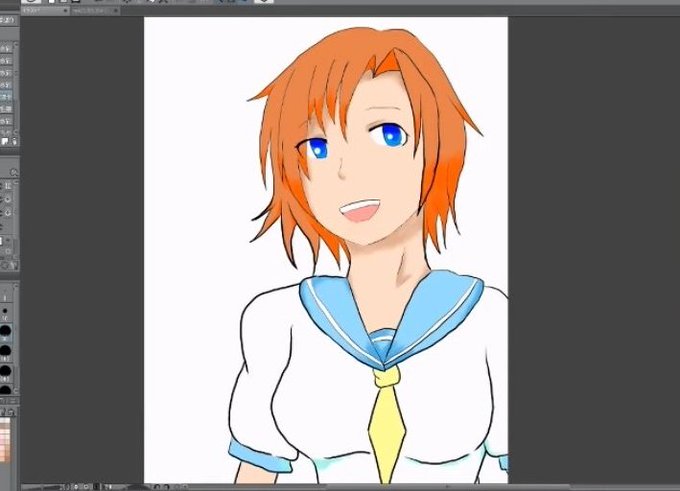
Task: Choose the highlighted brush size preset
Action: pos(6,331)
